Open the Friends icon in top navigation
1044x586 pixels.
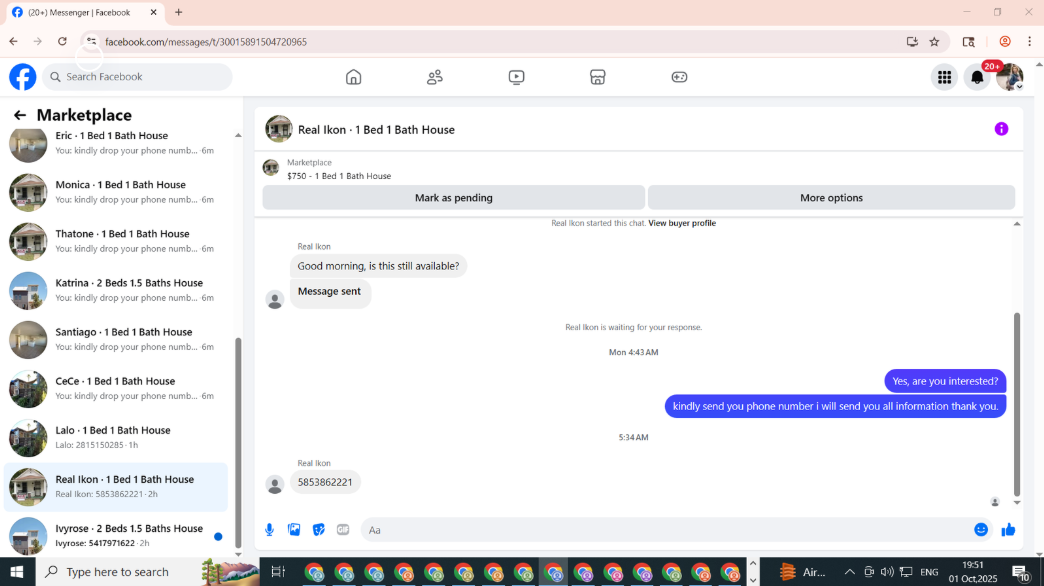pos(435,77)
